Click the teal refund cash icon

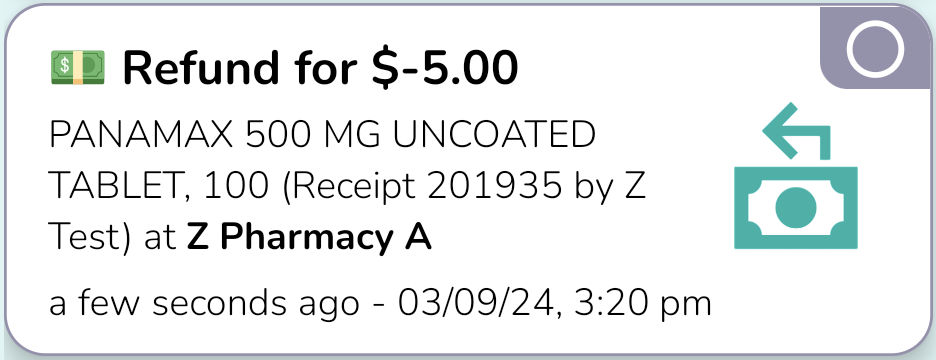click(796, 176)
